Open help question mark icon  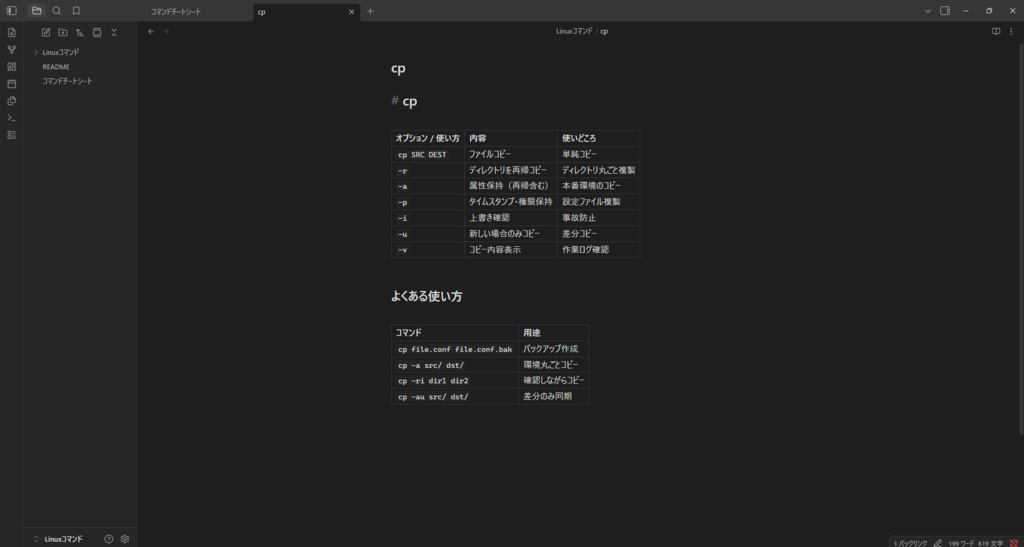coord(108,539)
